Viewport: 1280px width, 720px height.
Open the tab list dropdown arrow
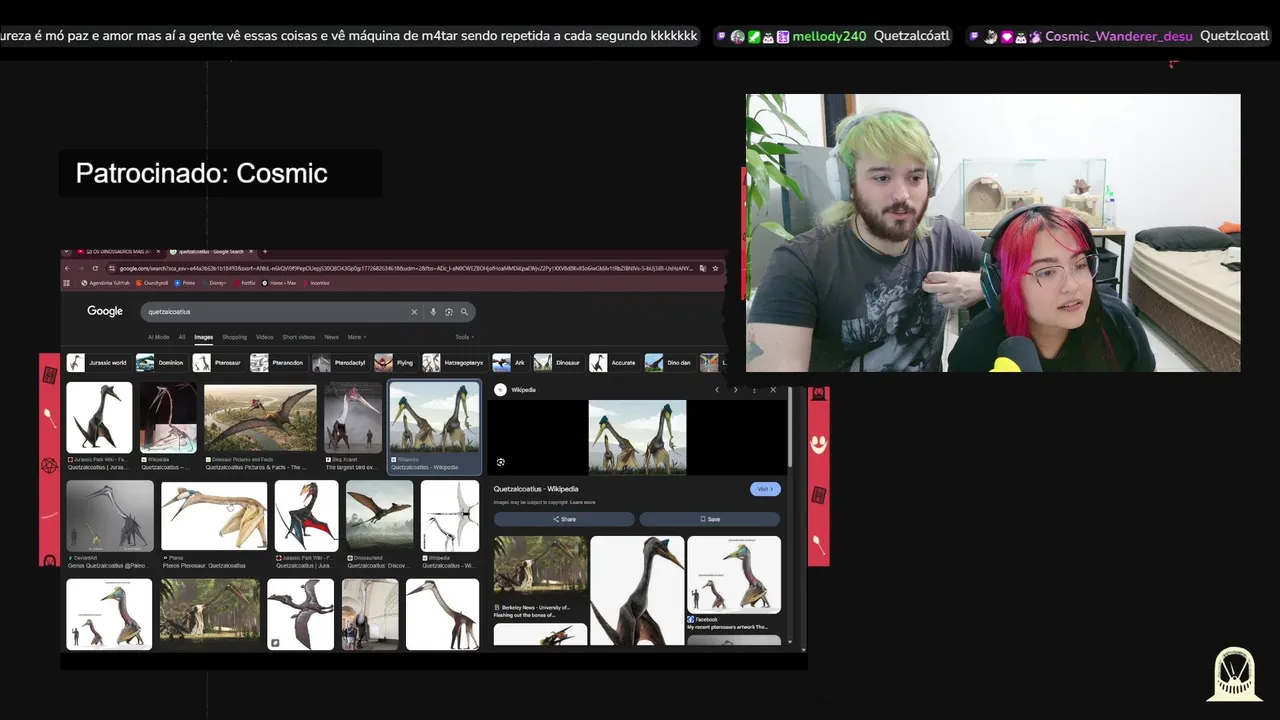coord(67,251)
